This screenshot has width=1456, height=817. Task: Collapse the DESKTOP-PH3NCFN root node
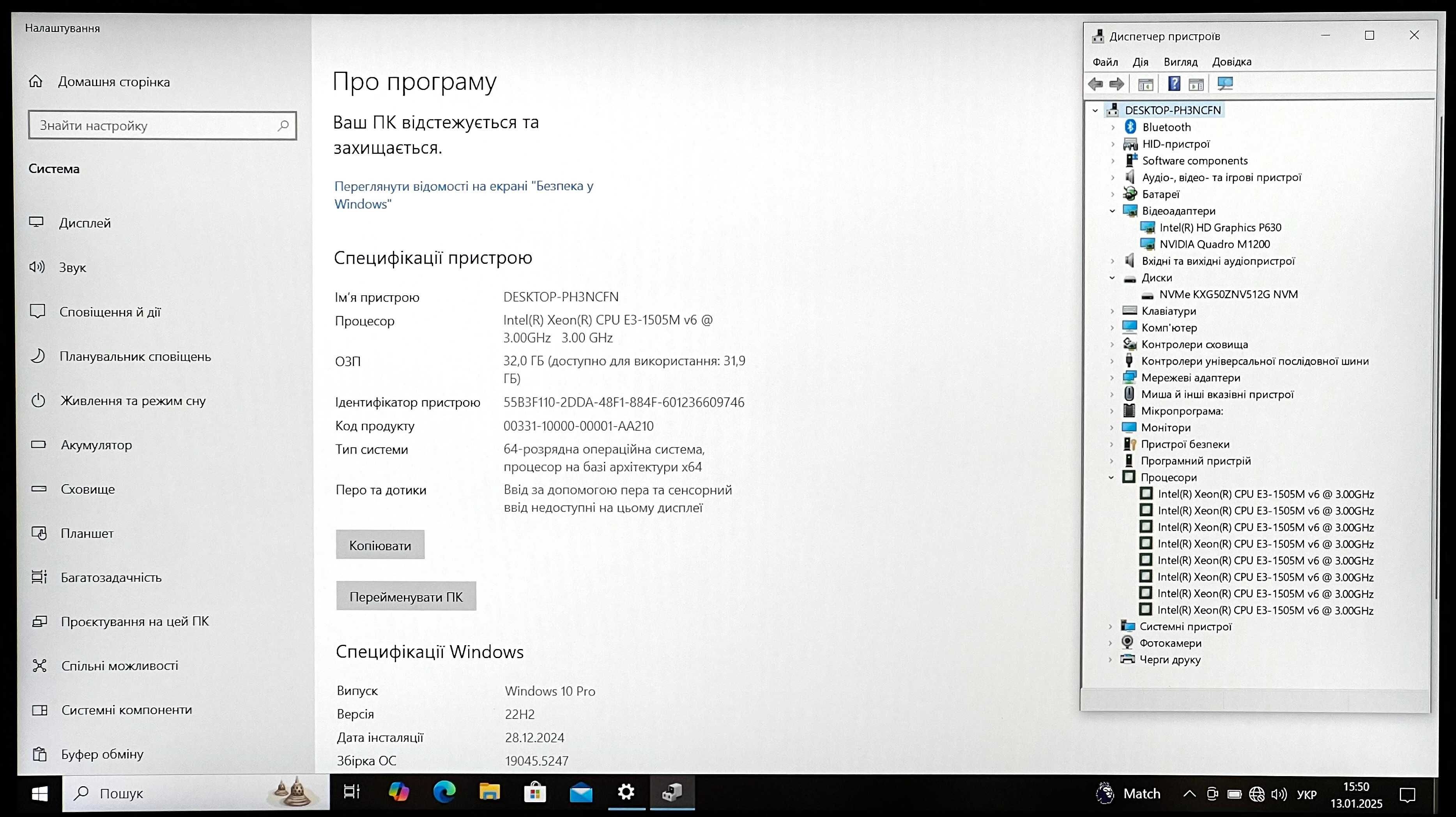(x=1095, y=110)
